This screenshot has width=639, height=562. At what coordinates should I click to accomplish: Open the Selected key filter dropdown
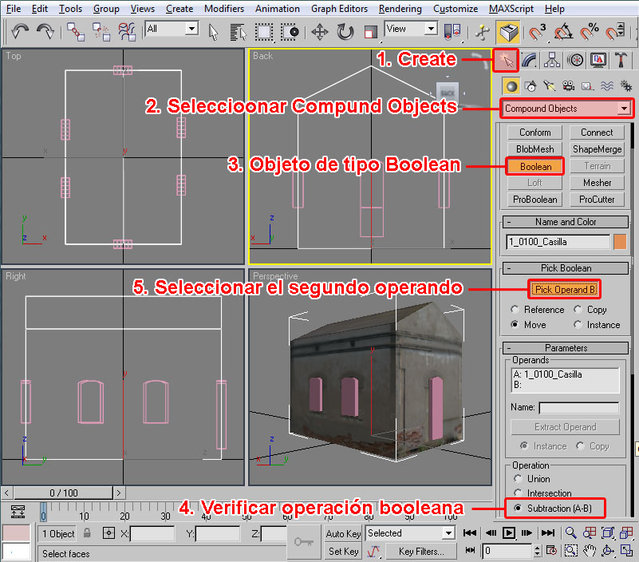447,534
